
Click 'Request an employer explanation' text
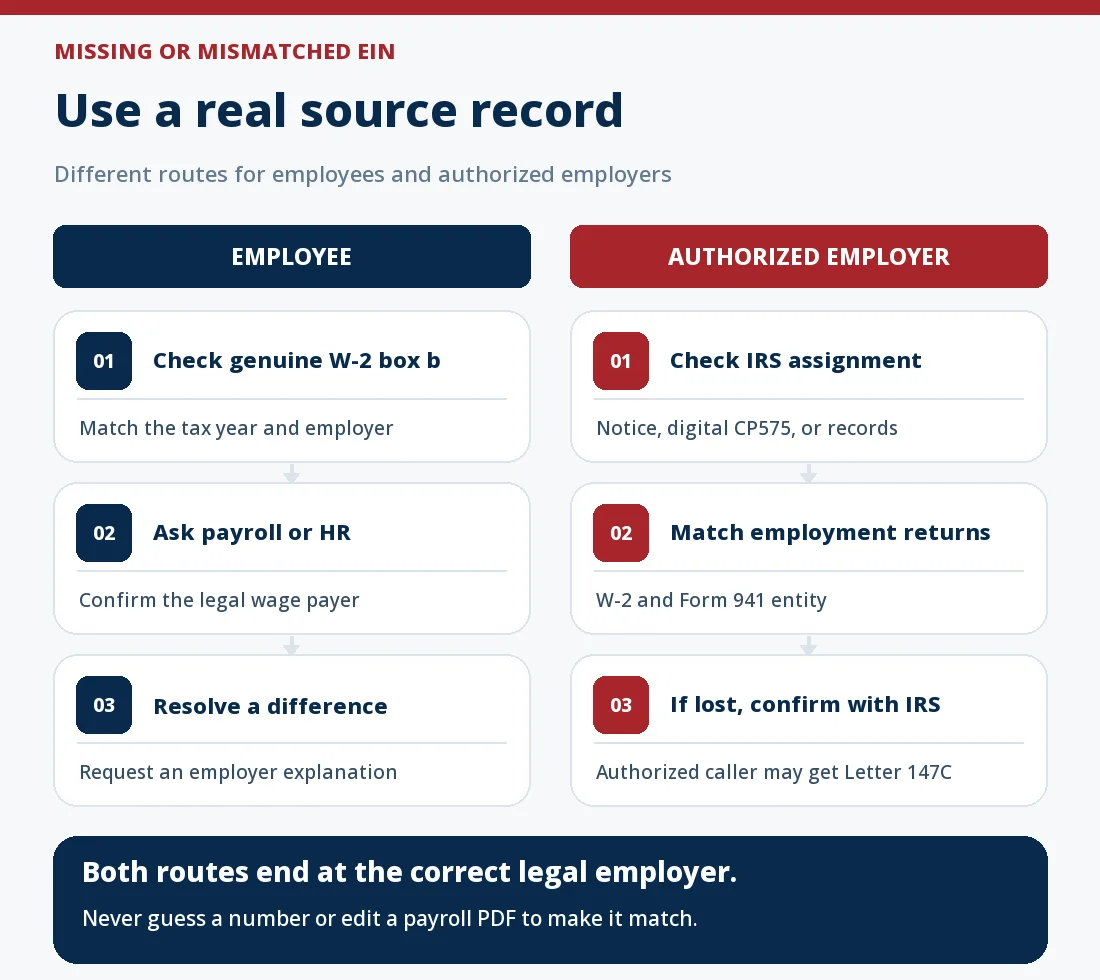[238, 772]
